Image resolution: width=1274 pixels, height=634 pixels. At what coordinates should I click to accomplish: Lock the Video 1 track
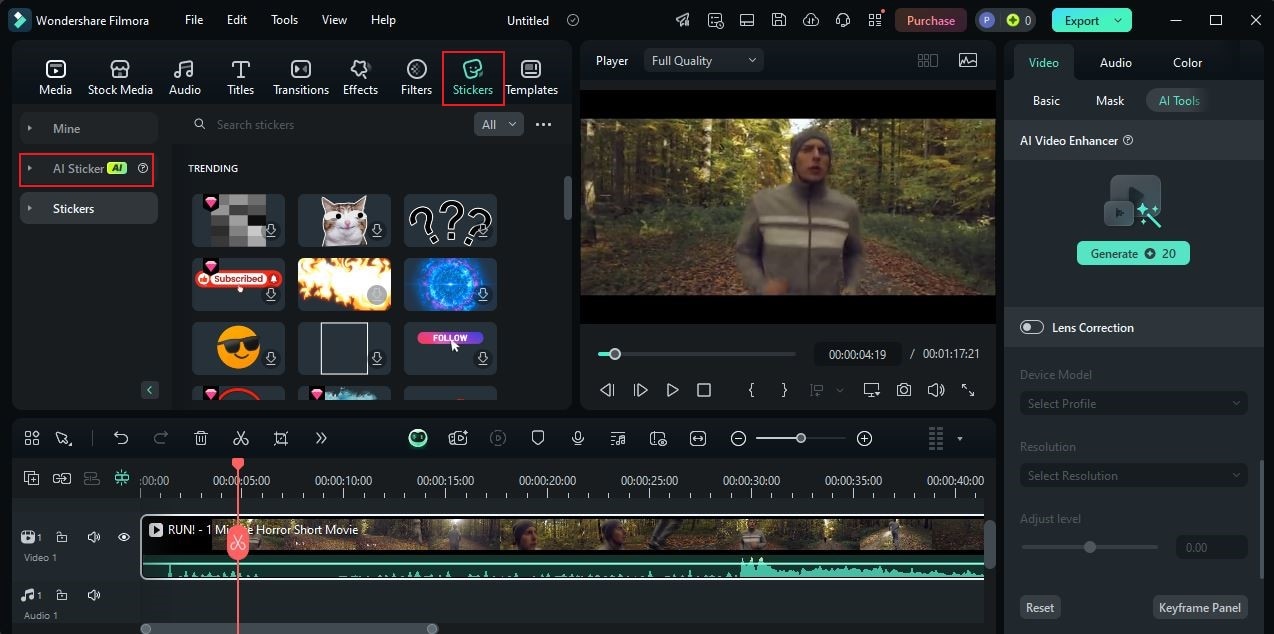coord(62,537)
